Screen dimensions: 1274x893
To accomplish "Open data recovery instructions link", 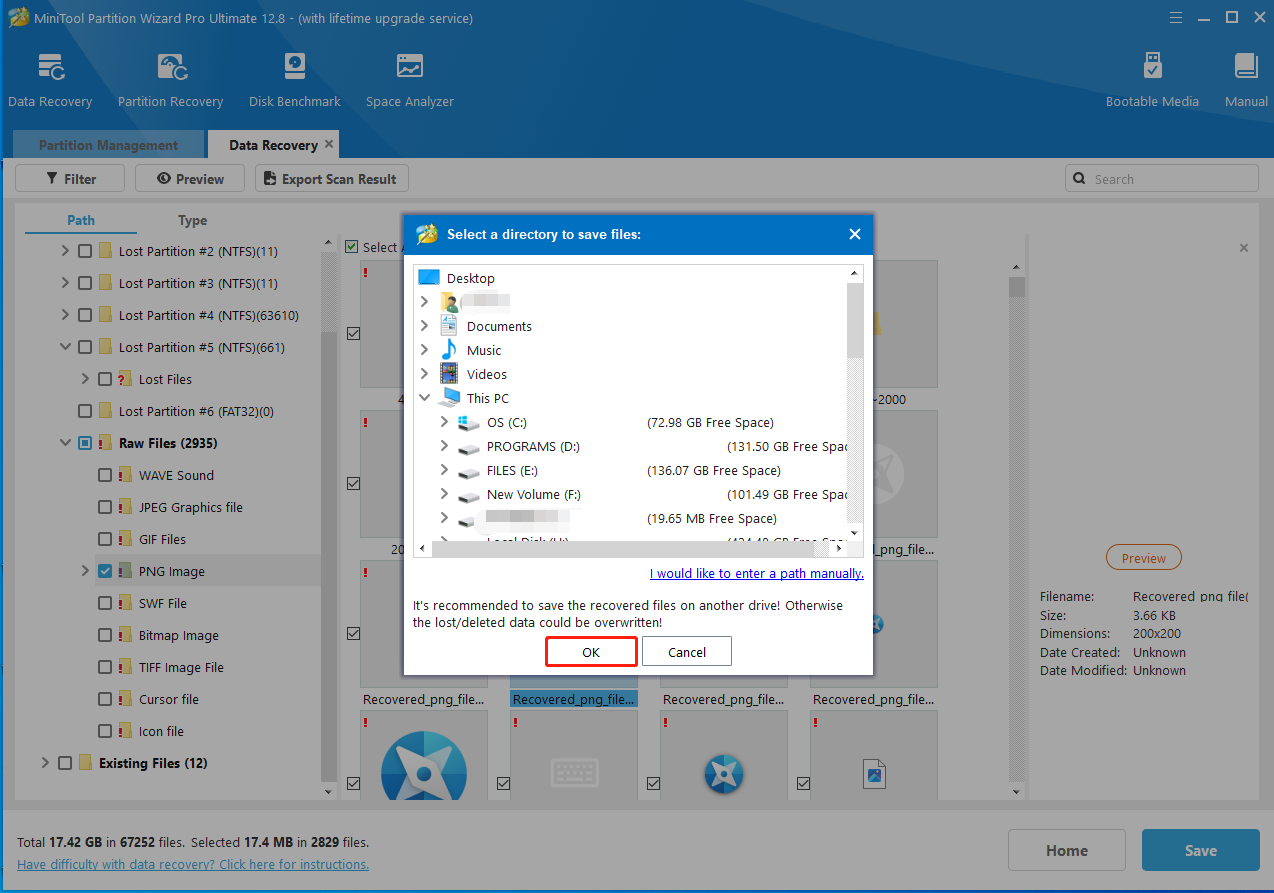I will click(193, 864).
